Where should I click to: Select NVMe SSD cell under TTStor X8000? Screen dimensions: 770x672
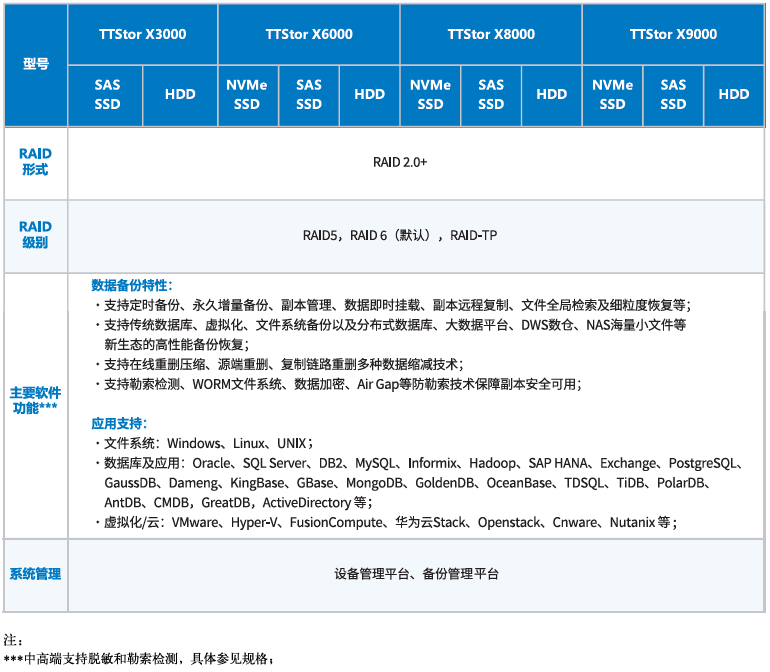(x=431, y=95)
